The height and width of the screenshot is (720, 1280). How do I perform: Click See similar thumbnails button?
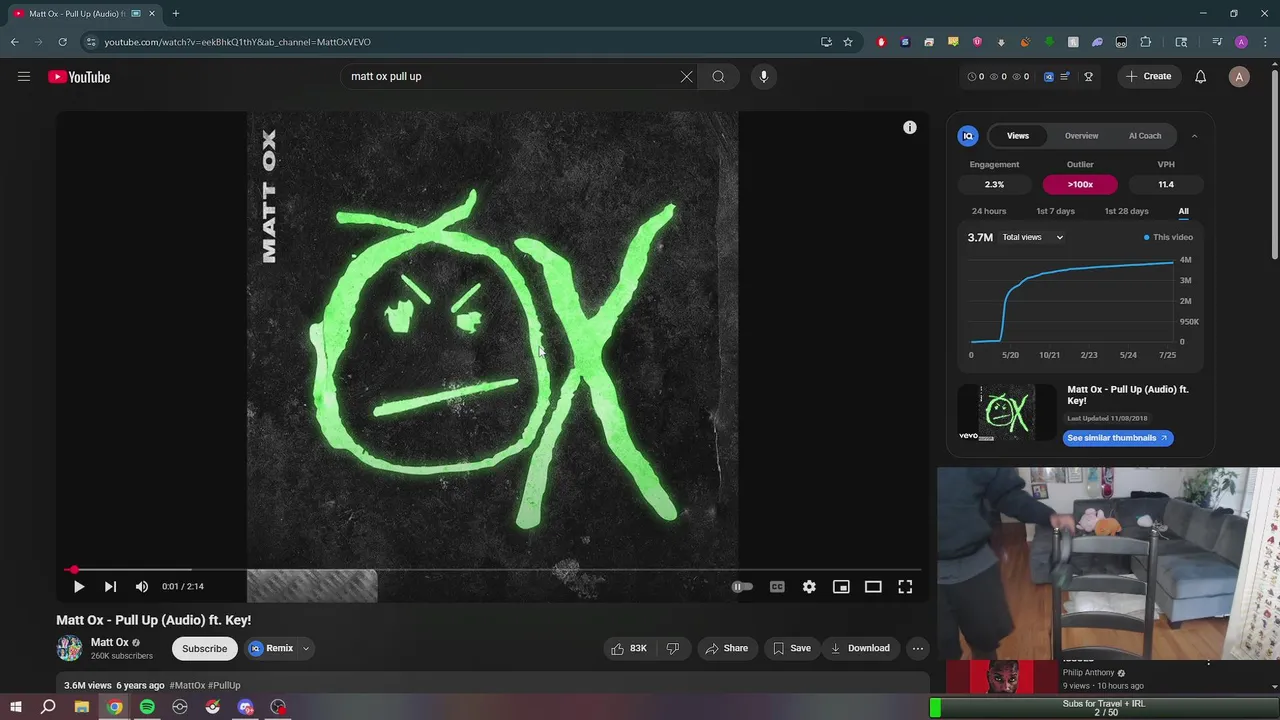pos(1117,438)
